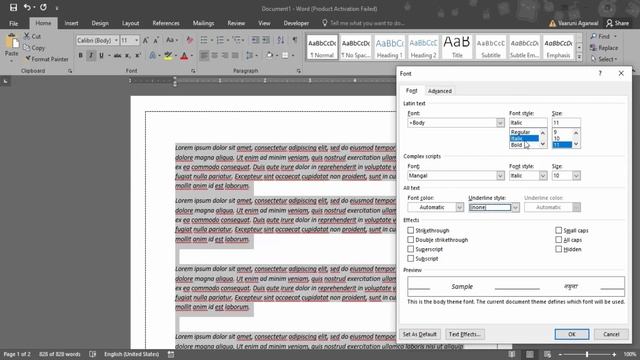The width and height of the screenshot is (640, 360).
Task: Toggle the Italic button in the ribbon
Action: pyautogui.click(x=91, y=56)
